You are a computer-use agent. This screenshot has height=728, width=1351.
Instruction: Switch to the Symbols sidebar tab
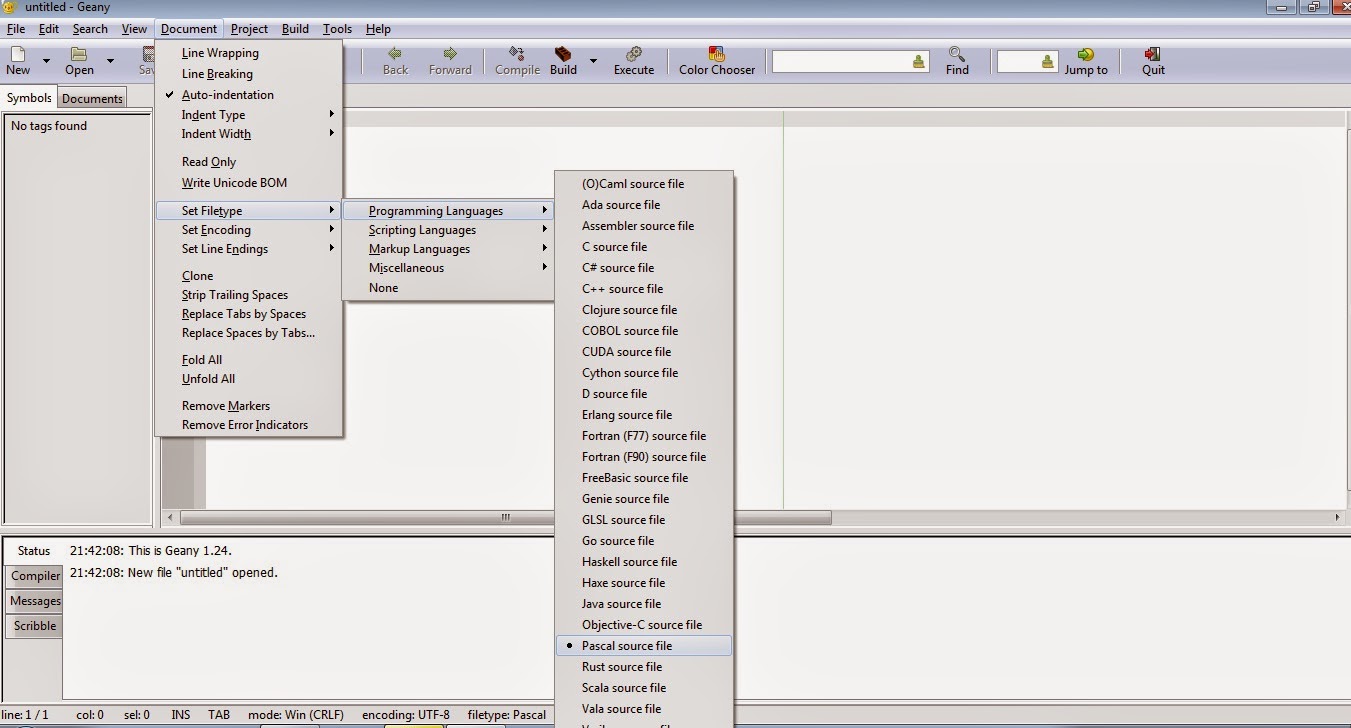(29, 98)
